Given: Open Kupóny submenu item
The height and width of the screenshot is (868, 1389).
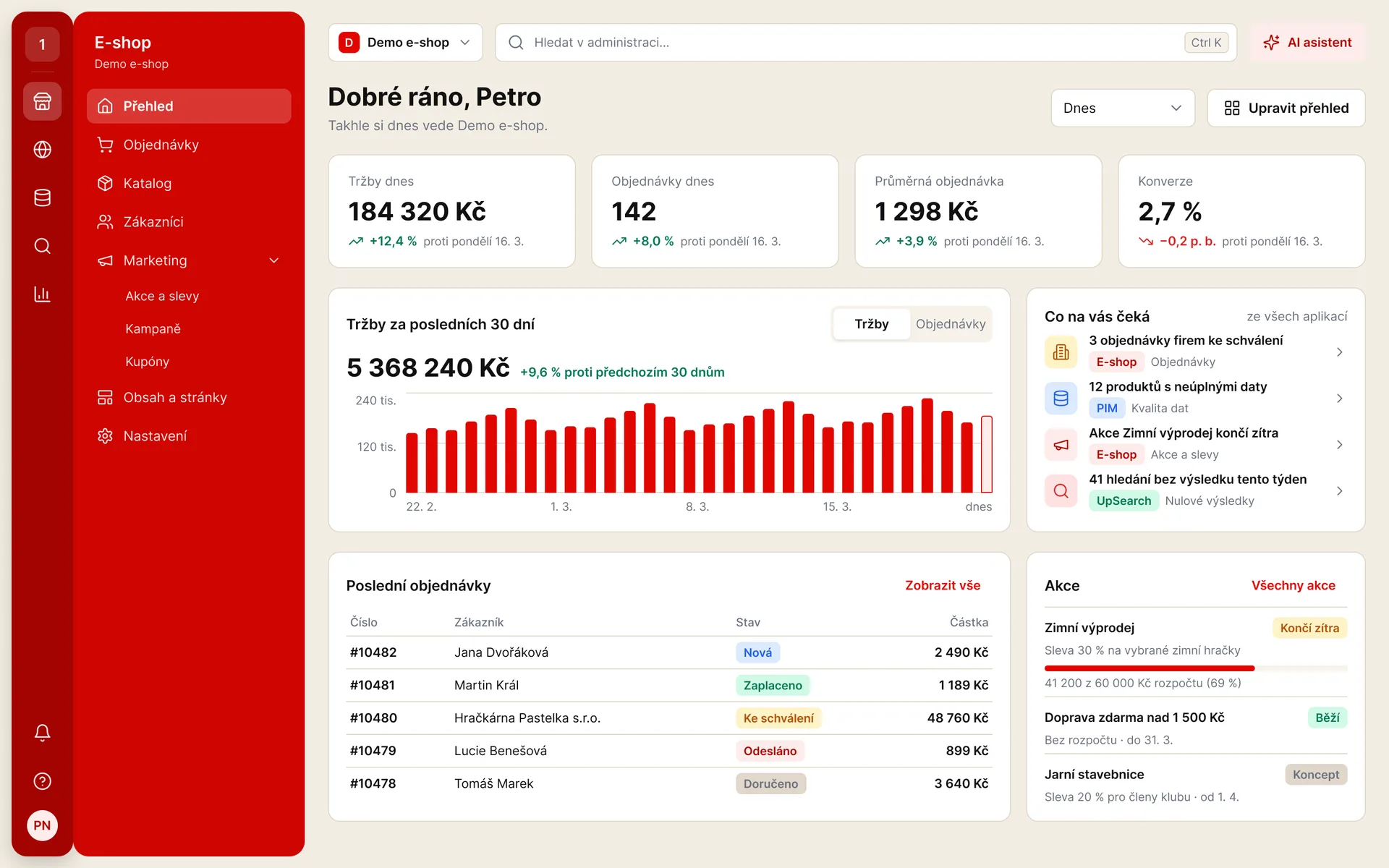Looking at the screenshot, I should click(147, 362).
